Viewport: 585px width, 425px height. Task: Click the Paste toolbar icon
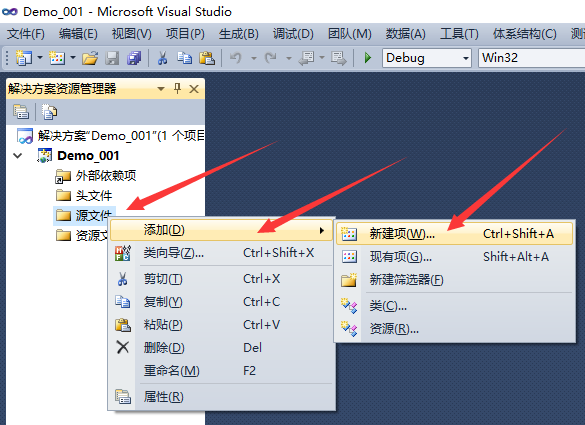[207, 58]
